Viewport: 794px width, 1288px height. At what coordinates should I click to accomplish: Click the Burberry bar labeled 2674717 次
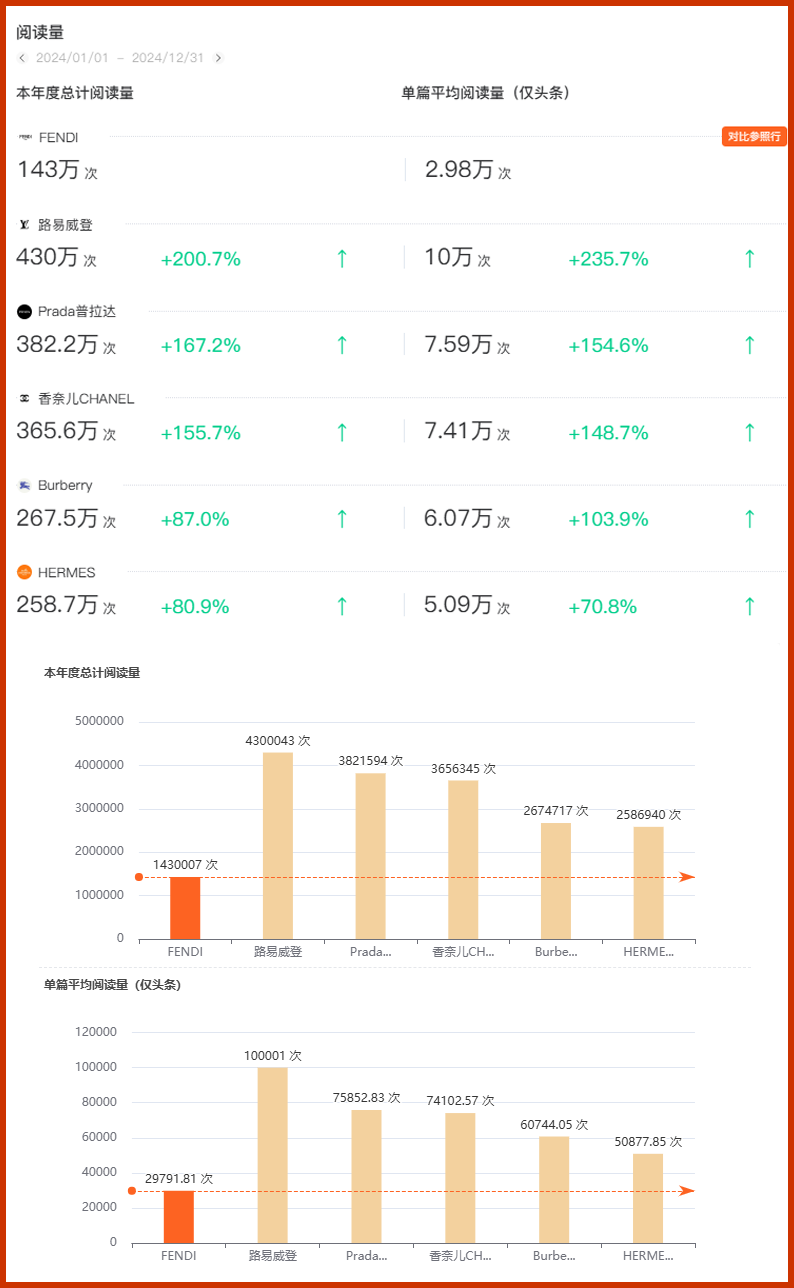coord(556,881)
